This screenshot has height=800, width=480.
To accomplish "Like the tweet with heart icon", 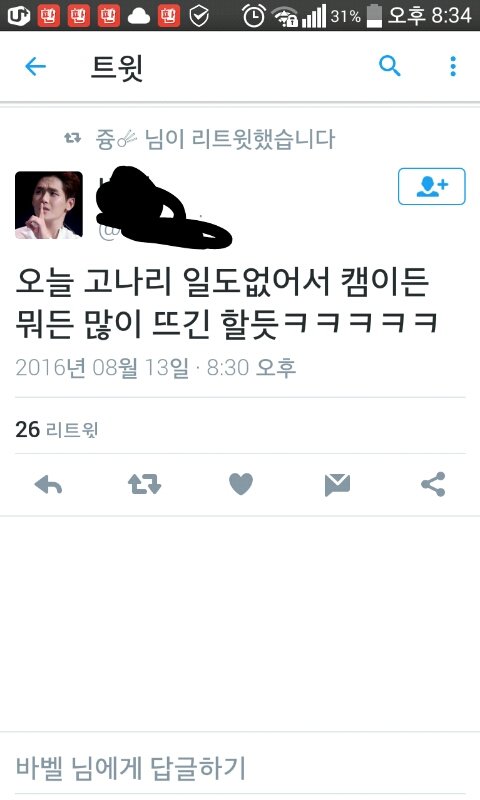I will 241,484.
